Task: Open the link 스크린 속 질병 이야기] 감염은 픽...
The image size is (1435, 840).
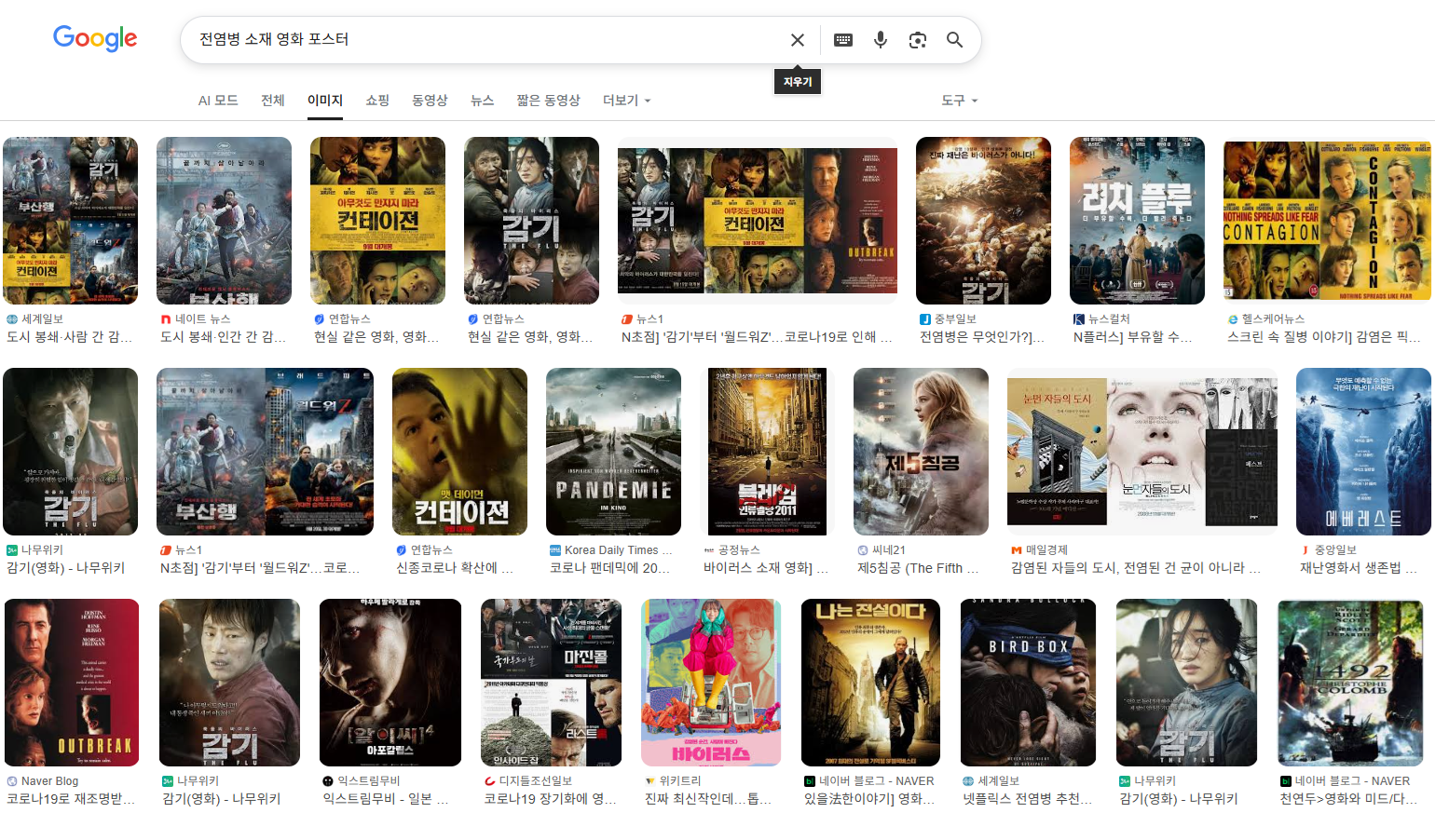Action: point(1323,336)
